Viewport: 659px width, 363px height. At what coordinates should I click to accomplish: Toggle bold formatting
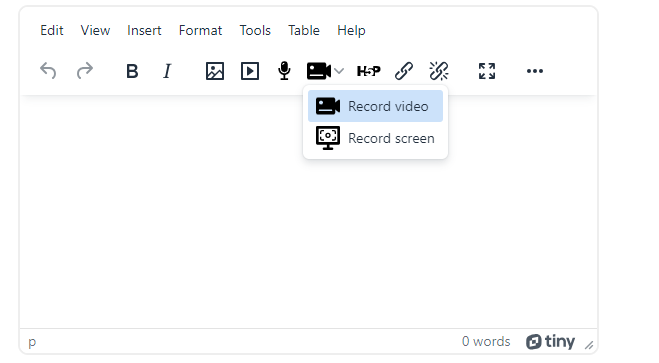tap(132, 71)
